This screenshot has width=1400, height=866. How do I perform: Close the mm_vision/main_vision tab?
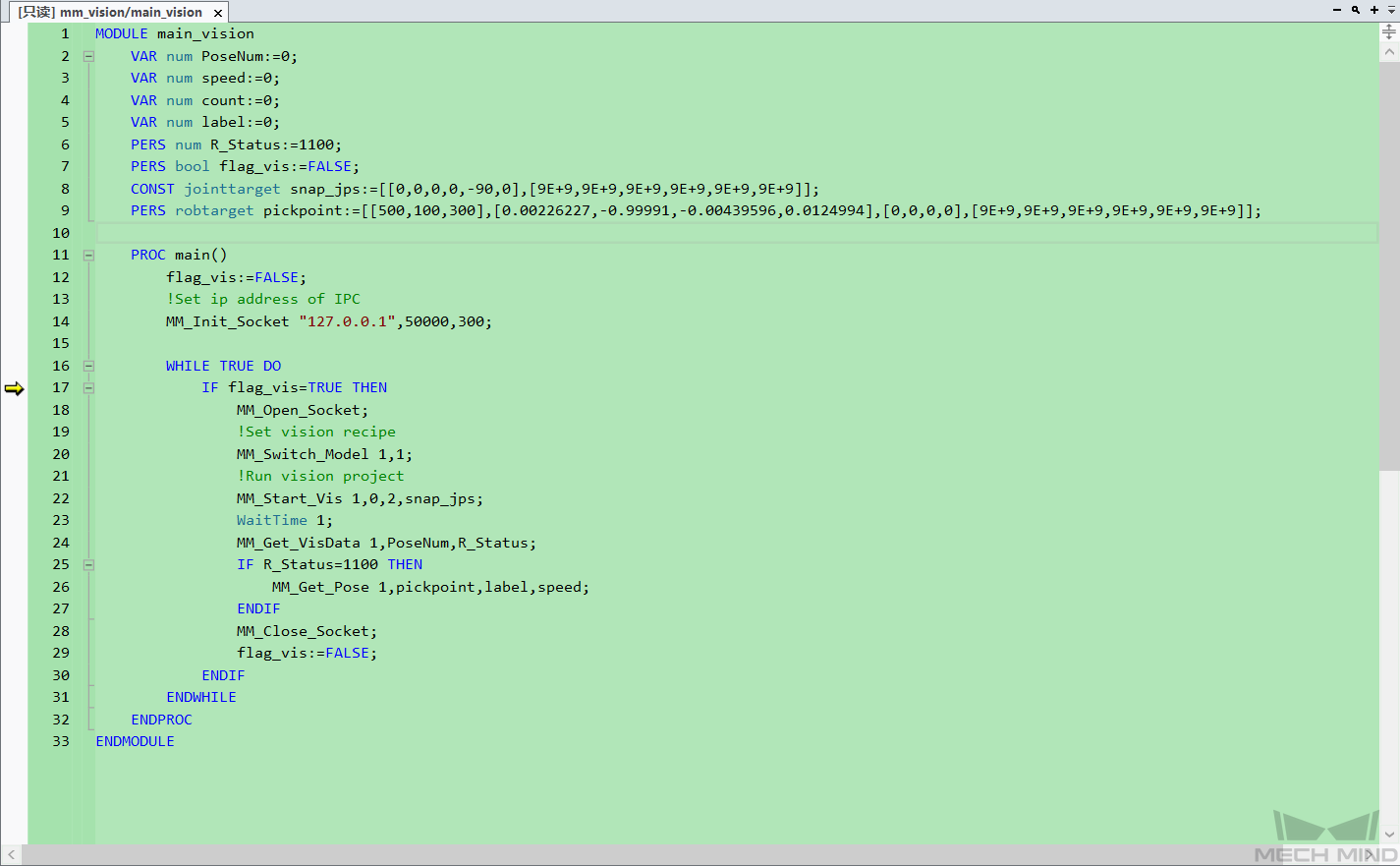(218, 13)
